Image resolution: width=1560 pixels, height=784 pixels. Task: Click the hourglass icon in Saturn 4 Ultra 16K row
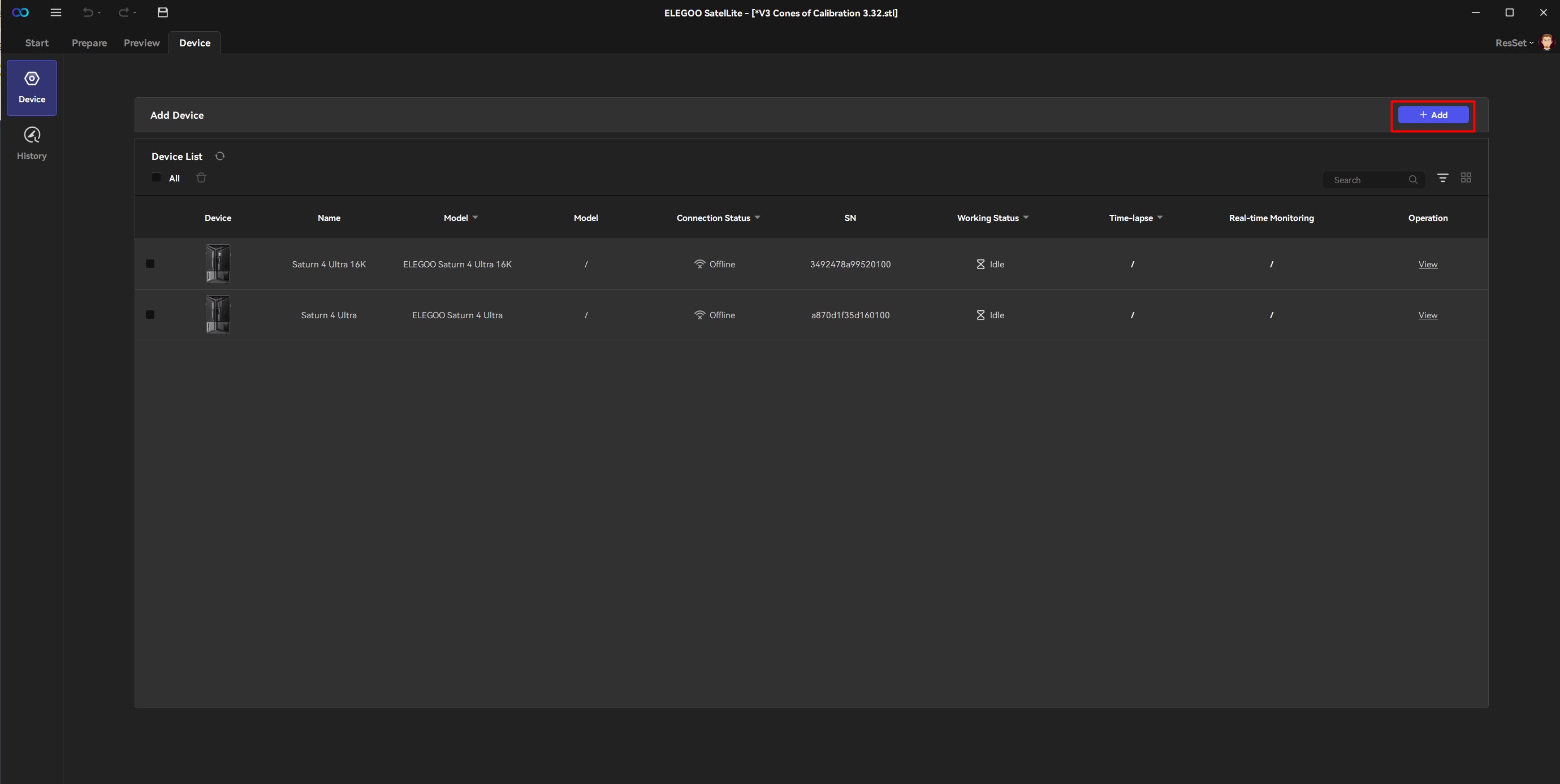980,264
